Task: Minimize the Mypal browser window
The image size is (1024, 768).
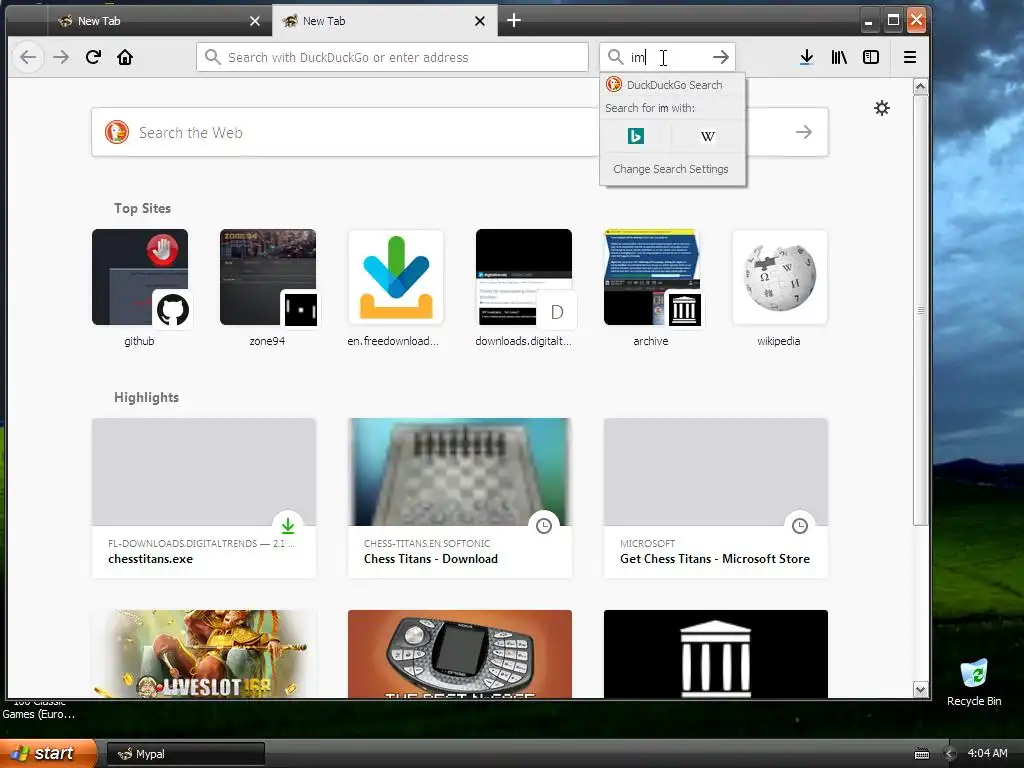Action: [869, 20]
